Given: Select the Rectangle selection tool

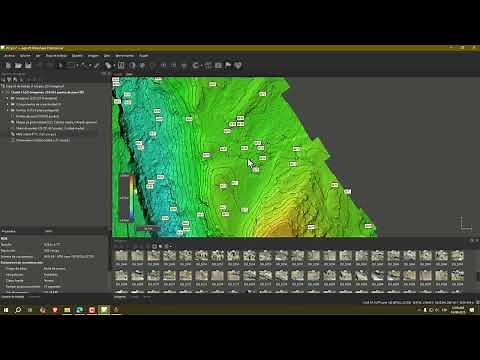Looking at the screenshot, I should pos(70,65).
